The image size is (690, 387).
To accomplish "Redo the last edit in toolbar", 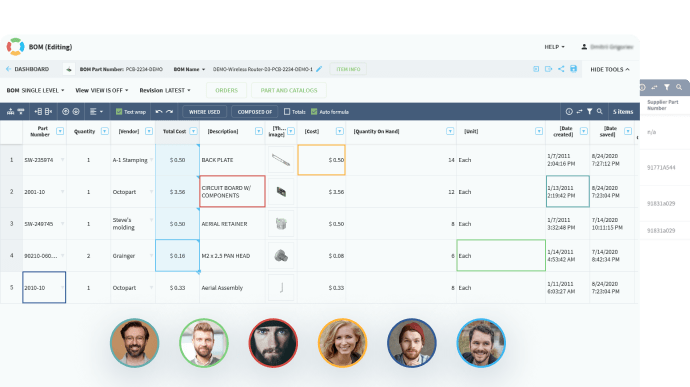I will click(x=169, y=112).
